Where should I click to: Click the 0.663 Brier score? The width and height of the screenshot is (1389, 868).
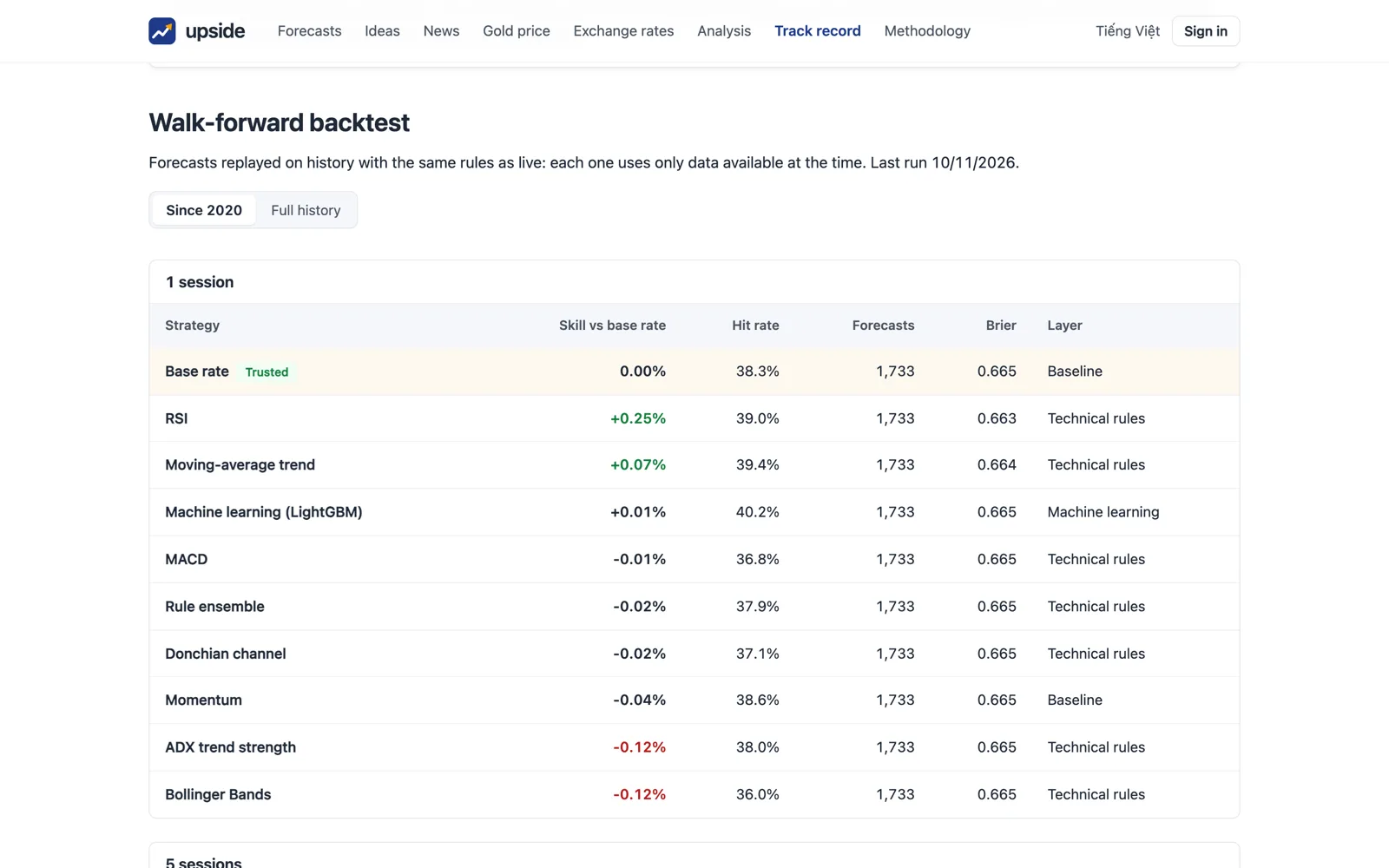coord(997,418)
